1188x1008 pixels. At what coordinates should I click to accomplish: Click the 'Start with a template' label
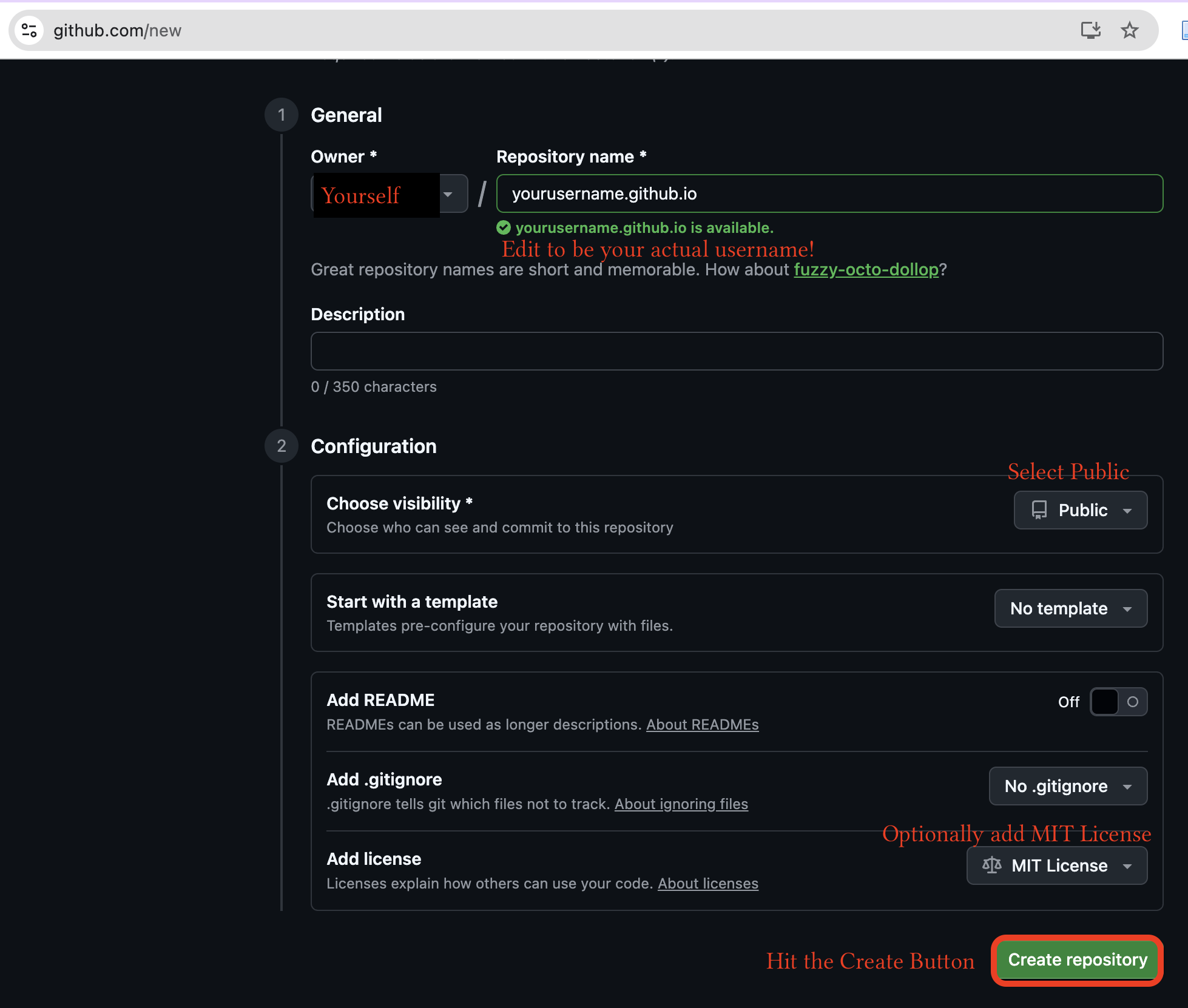(x=412, y=602)
